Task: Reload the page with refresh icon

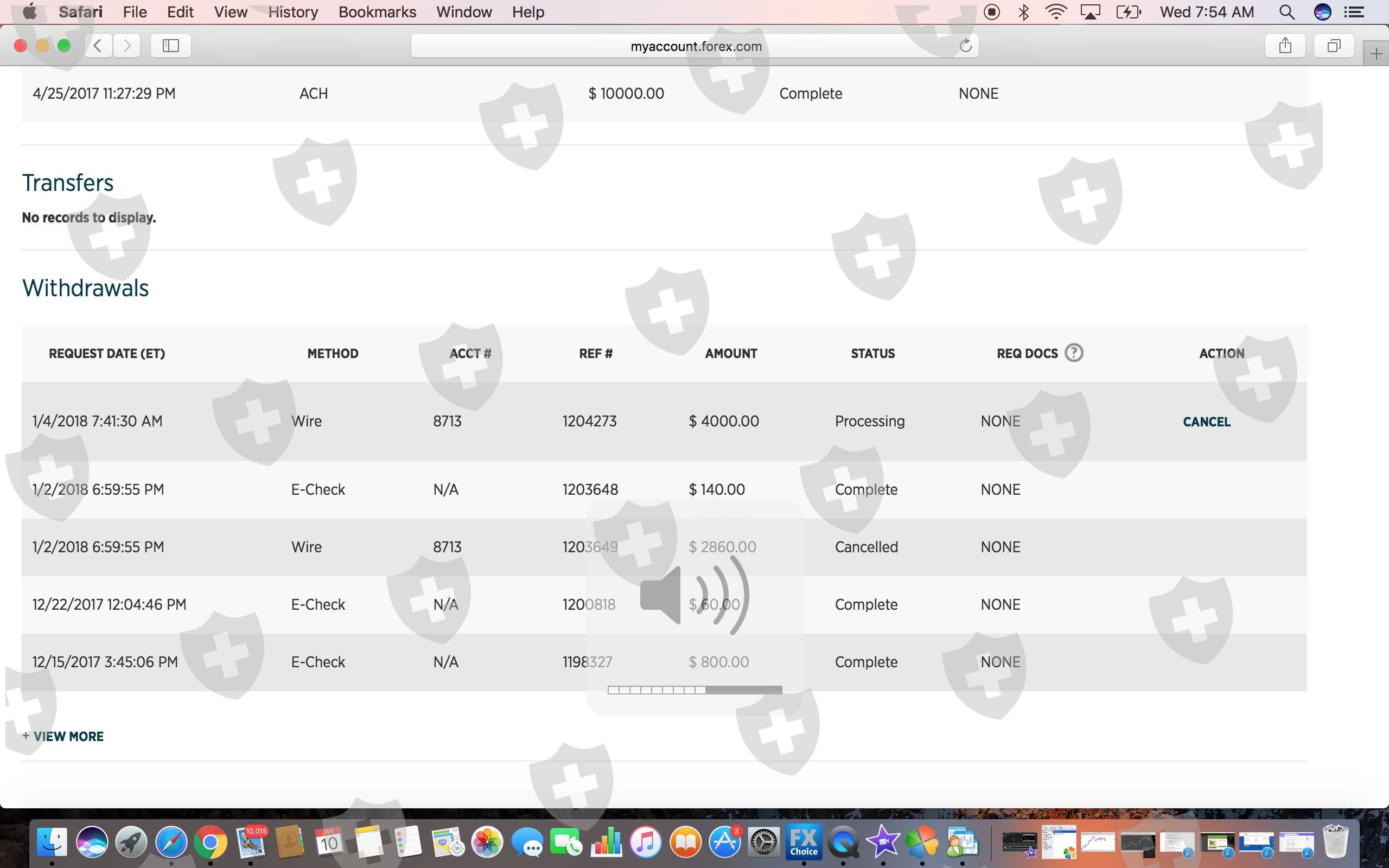Action: coord(965,46)
